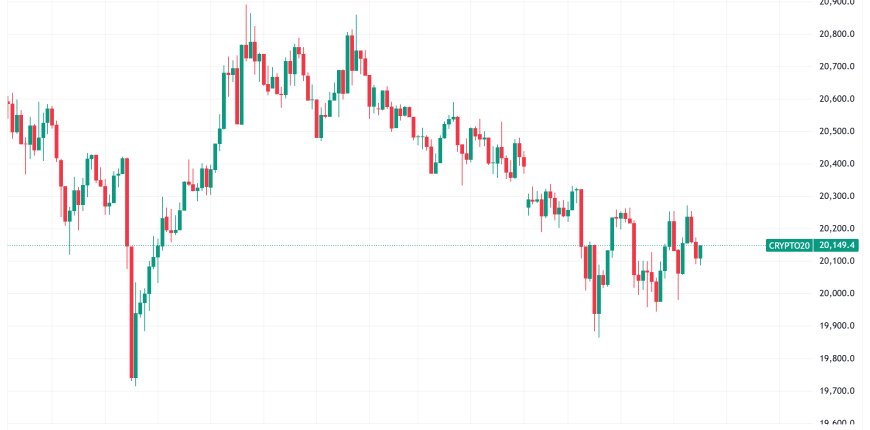Click the CRYPTO20 symbol label
Viewport: 870px width, 430px height.
pos(790,245)
